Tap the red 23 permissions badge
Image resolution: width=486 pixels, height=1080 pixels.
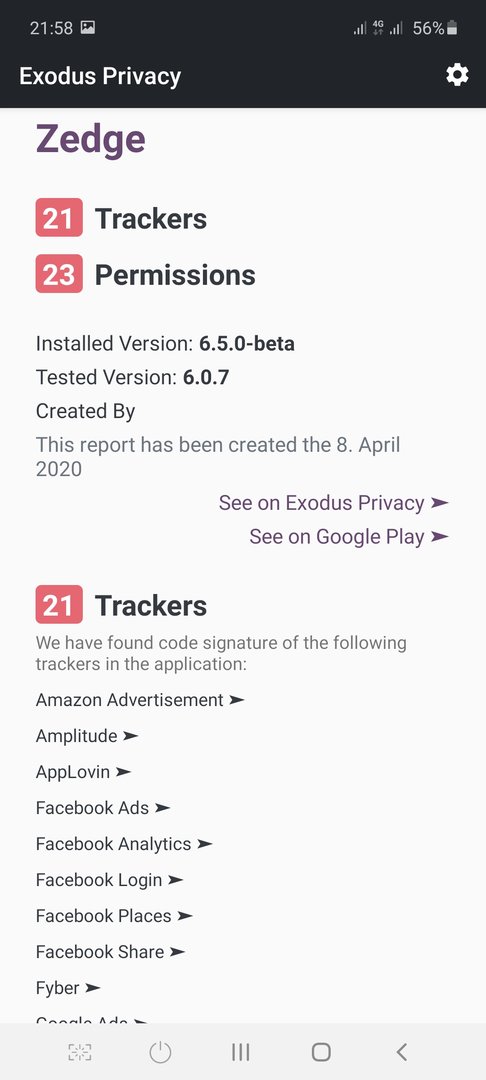59,274
